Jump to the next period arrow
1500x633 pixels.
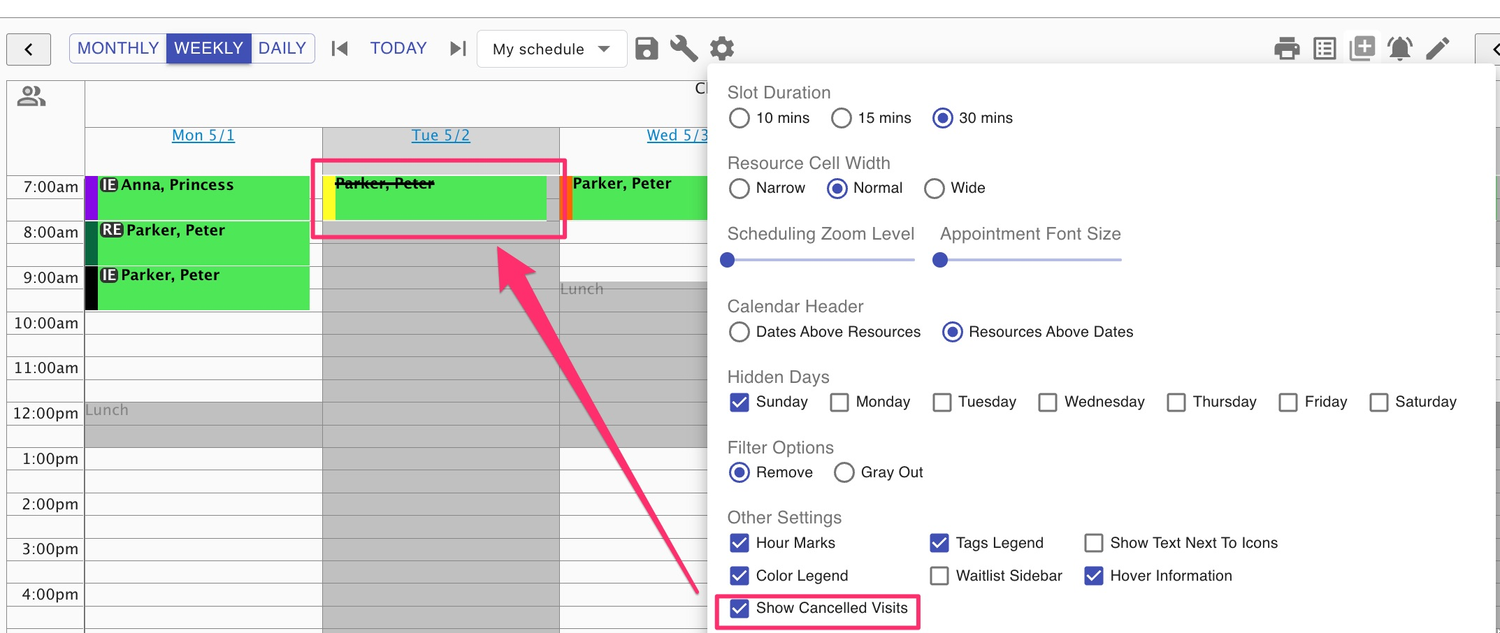[x=458, y=48]
